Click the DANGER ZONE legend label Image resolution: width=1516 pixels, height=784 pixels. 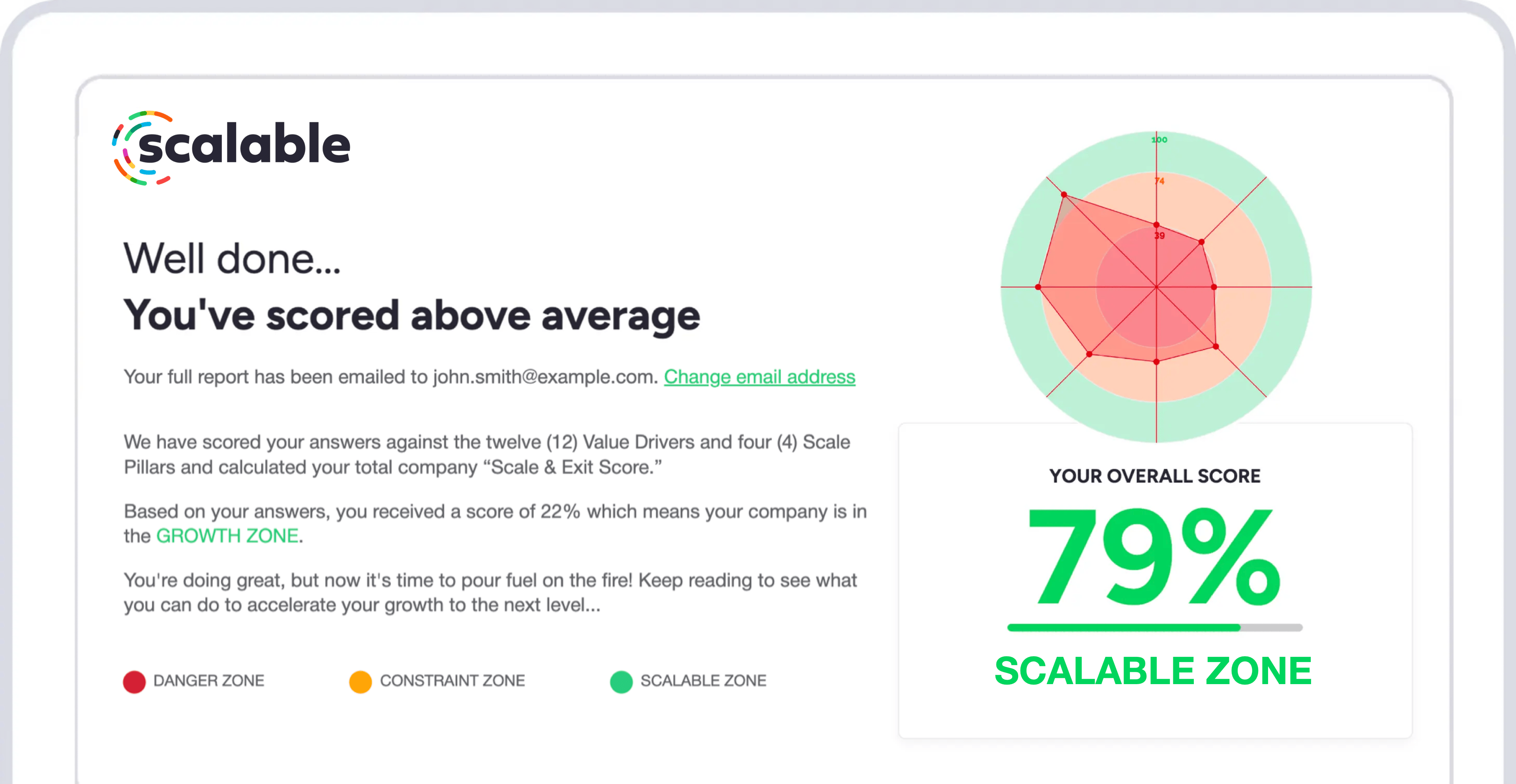point(209,681)
